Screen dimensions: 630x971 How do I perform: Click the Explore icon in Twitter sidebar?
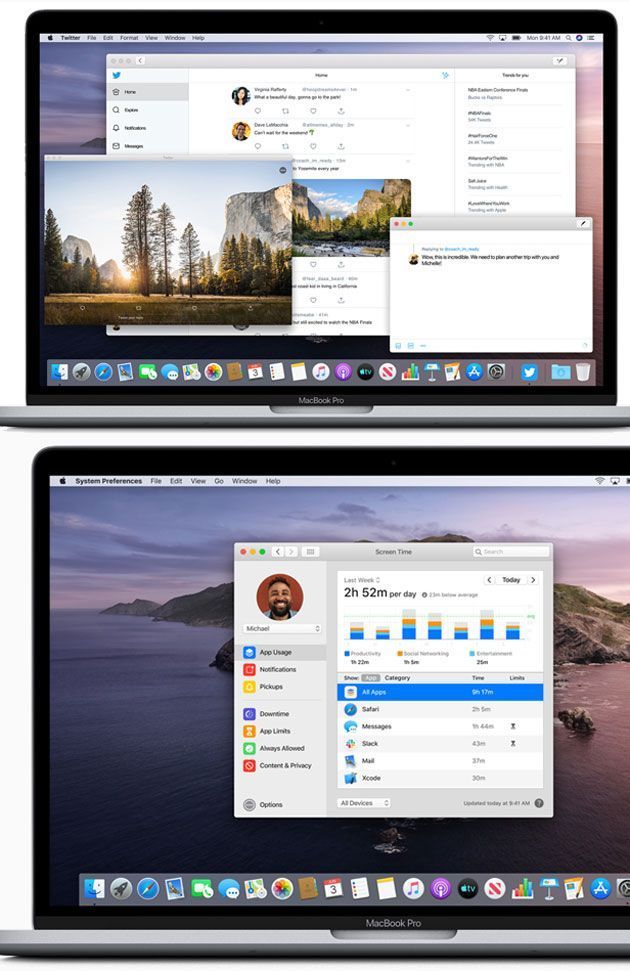tap(117, 110)
